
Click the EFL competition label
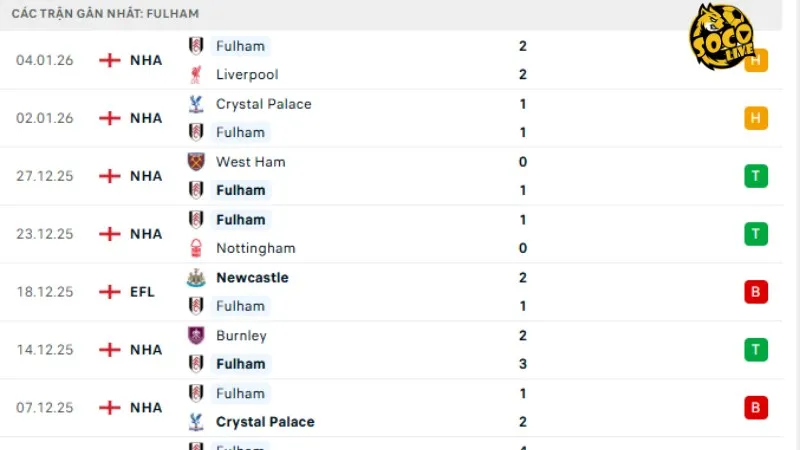click(142, 292)
